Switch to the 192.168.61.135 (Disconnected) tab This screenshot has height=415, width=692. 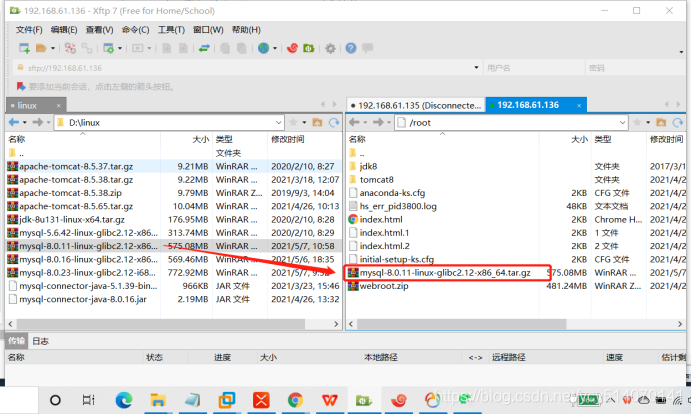416,105
